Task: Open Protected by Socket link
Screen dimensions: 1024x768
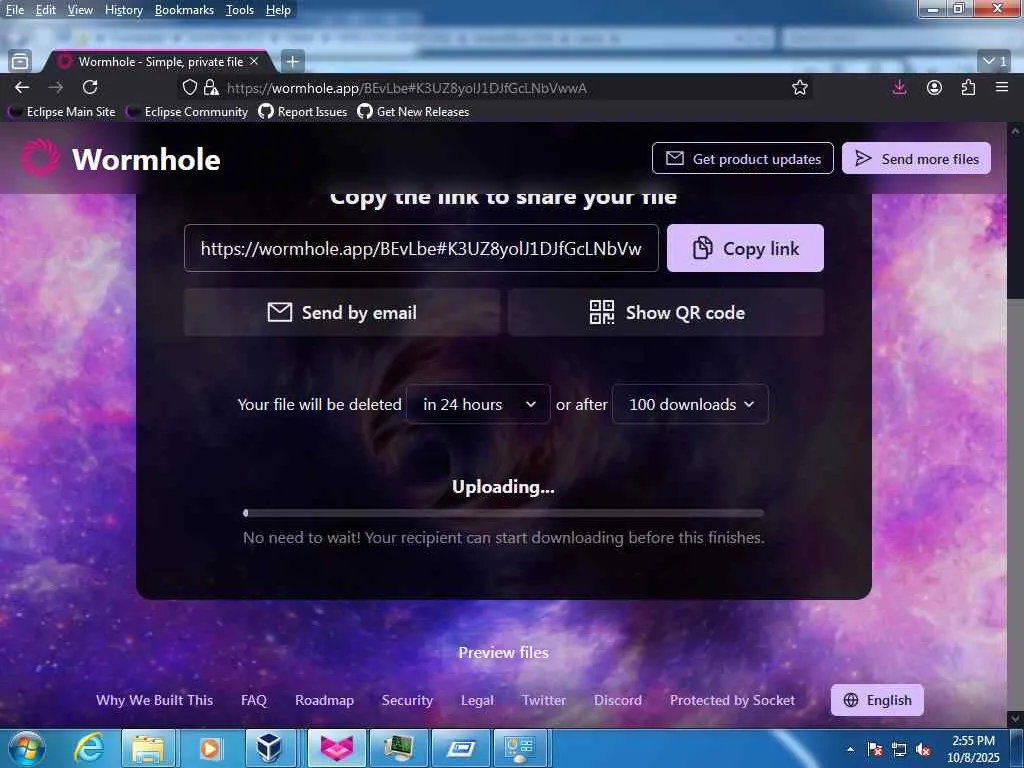Action: pos(732,700)
